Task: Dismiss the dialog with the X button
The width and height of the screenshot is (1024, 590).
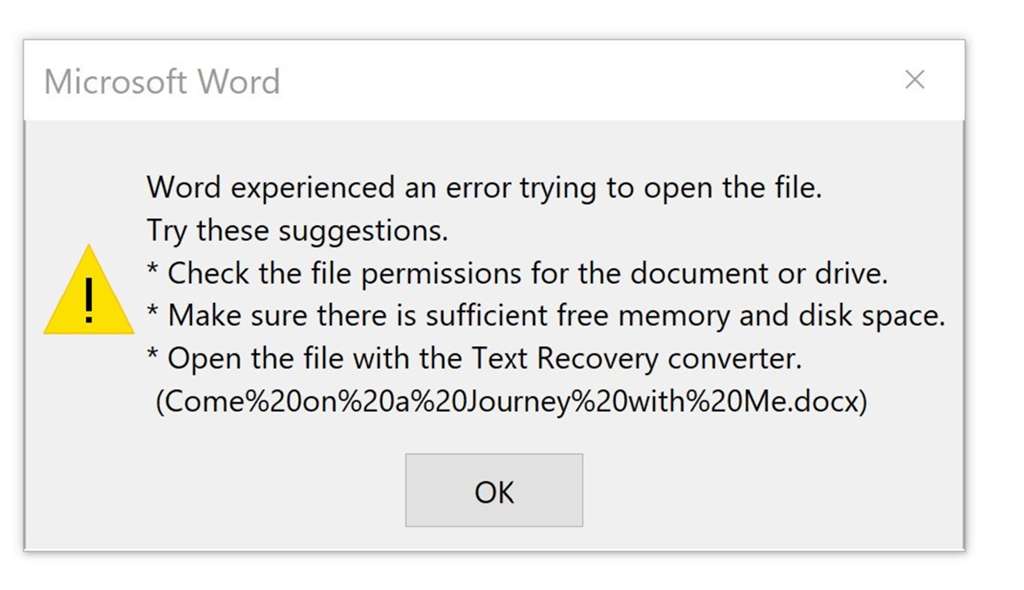Action: click(914, 80)
